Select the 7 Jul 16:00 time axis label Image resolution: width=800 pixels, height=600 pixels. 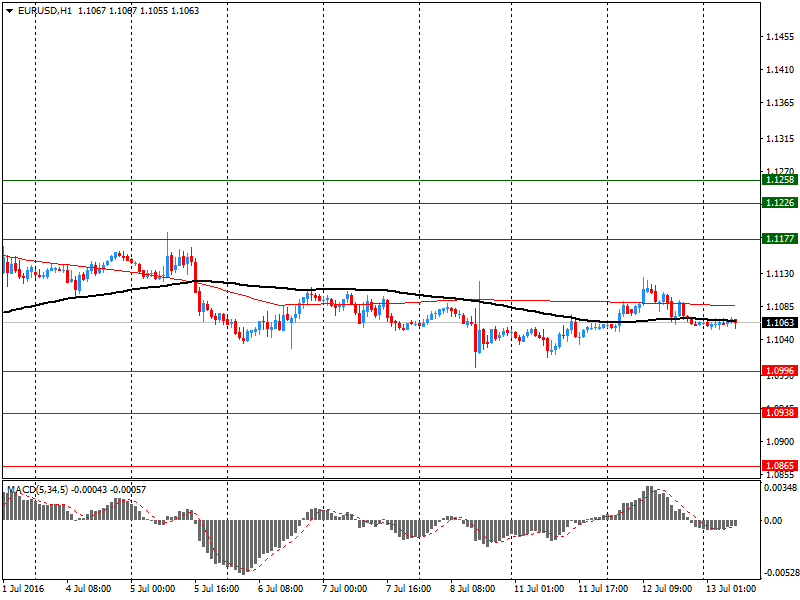[409, 589]
